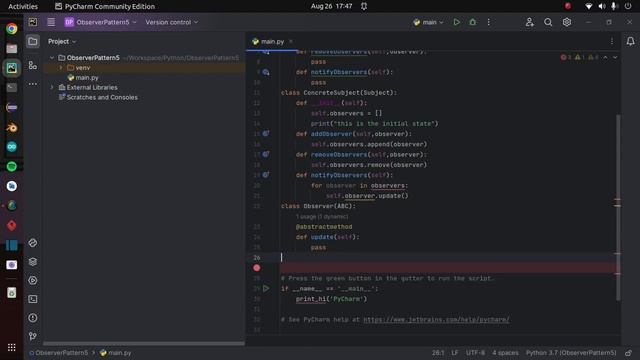This screenshot has width=640, height=360.
Task: Click implemented-method gutter icon beside Subject notifyObservers
Action: coord(266,72)
